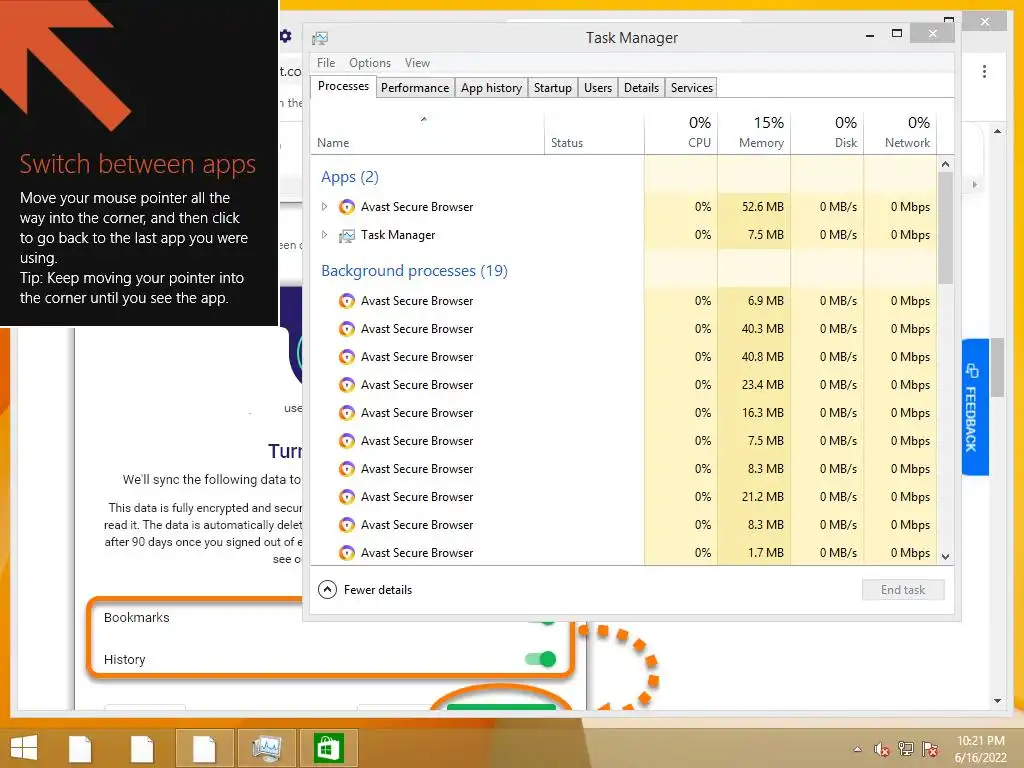Screen dimensions: 1024x768
Task: Open second blank document taskbar icon
Action: [142, 748]
